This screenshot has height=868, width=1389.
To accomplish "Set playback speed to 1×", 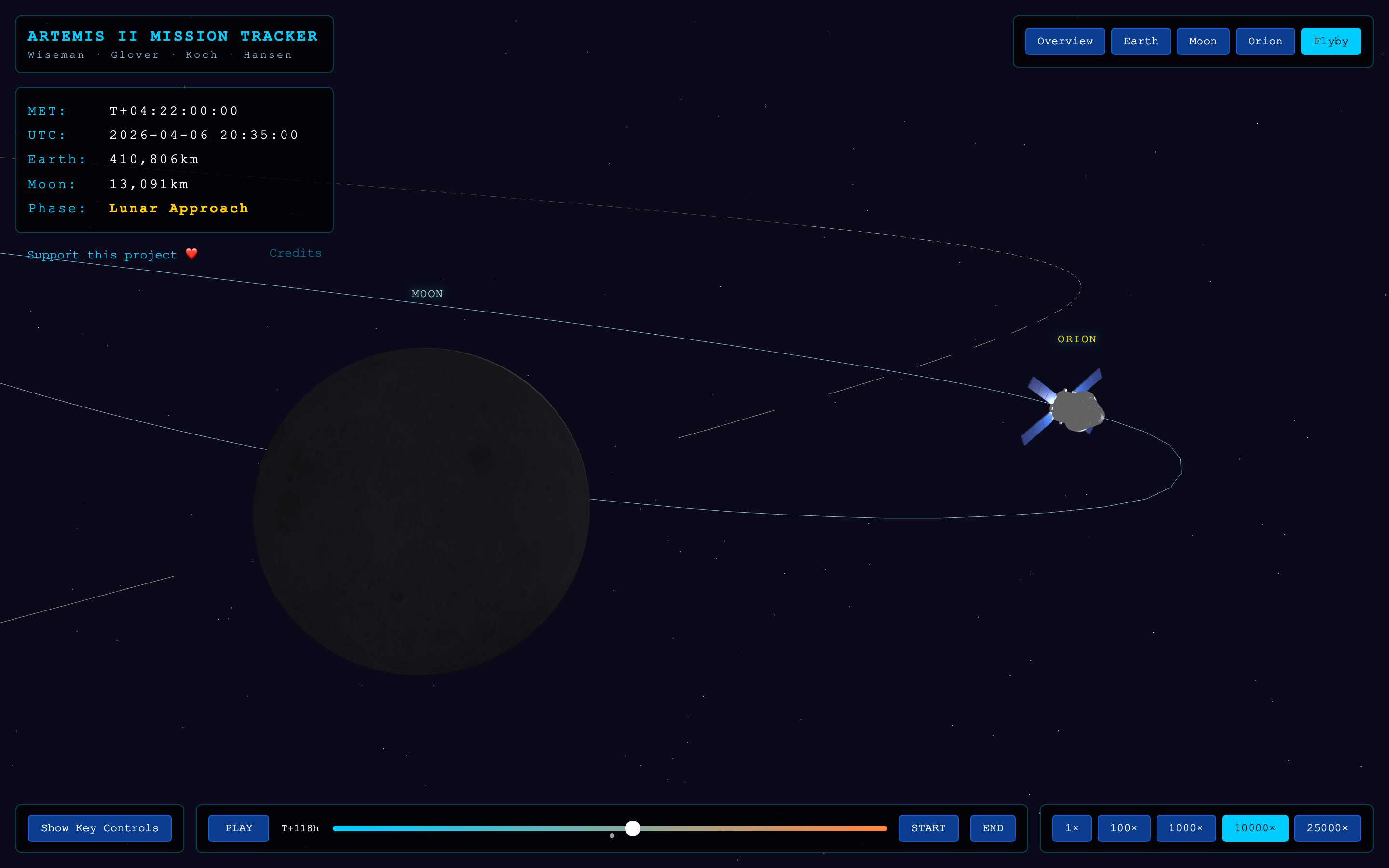I will click(x=1072, y=828).
